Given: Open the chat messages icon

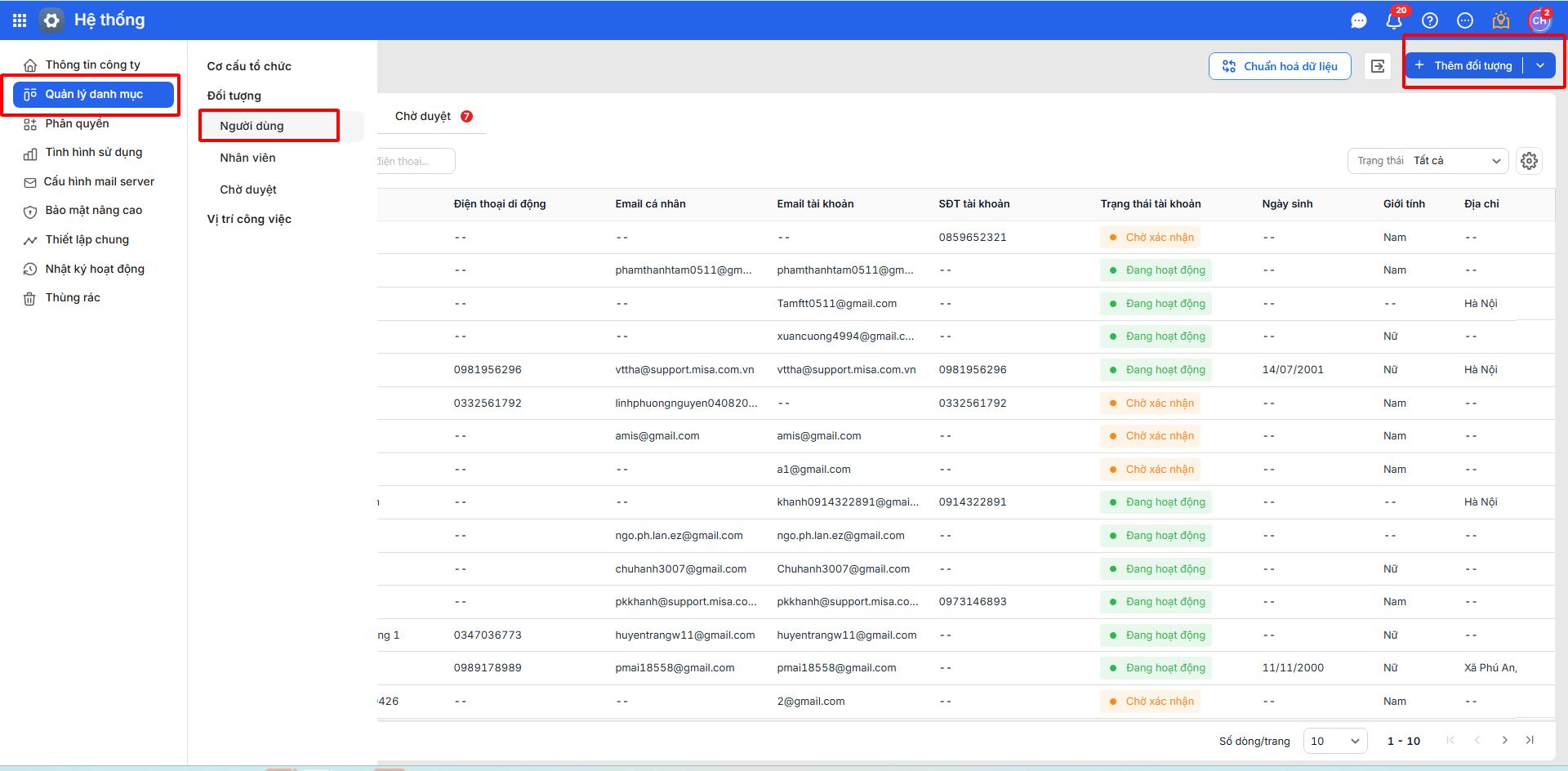Looking at the screenshot, I should click(x=1359, y=20).
